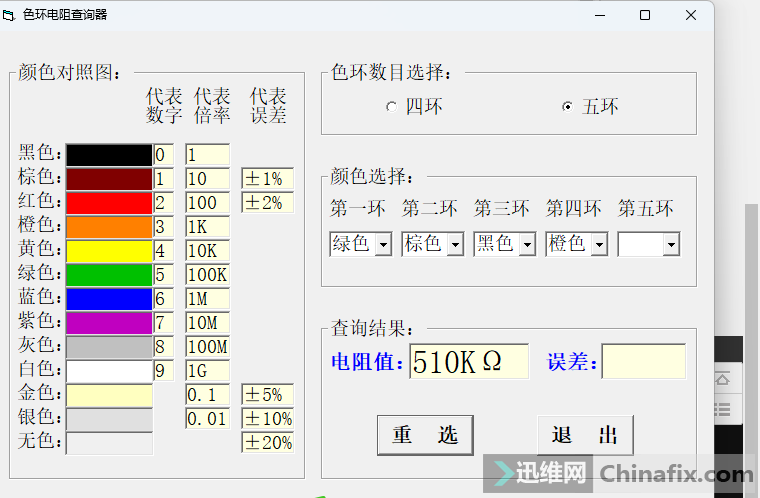Click the orange 橙色 color swatch

[x=109, y=227]
